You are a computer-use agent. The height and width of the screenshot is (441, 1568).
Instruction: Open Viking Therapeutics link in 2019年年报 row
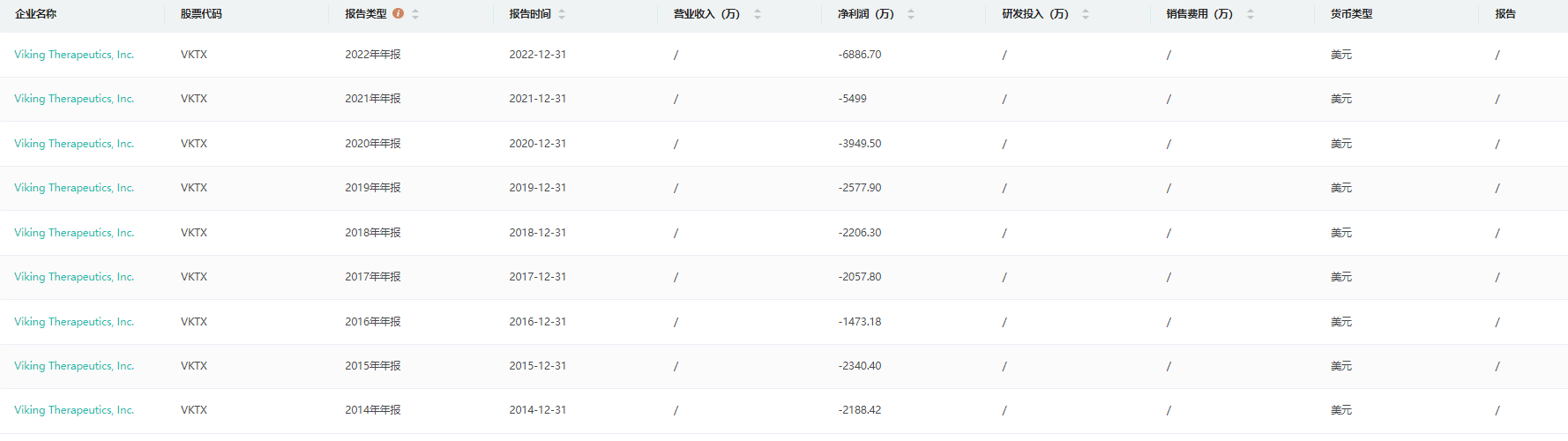point(74,188)
